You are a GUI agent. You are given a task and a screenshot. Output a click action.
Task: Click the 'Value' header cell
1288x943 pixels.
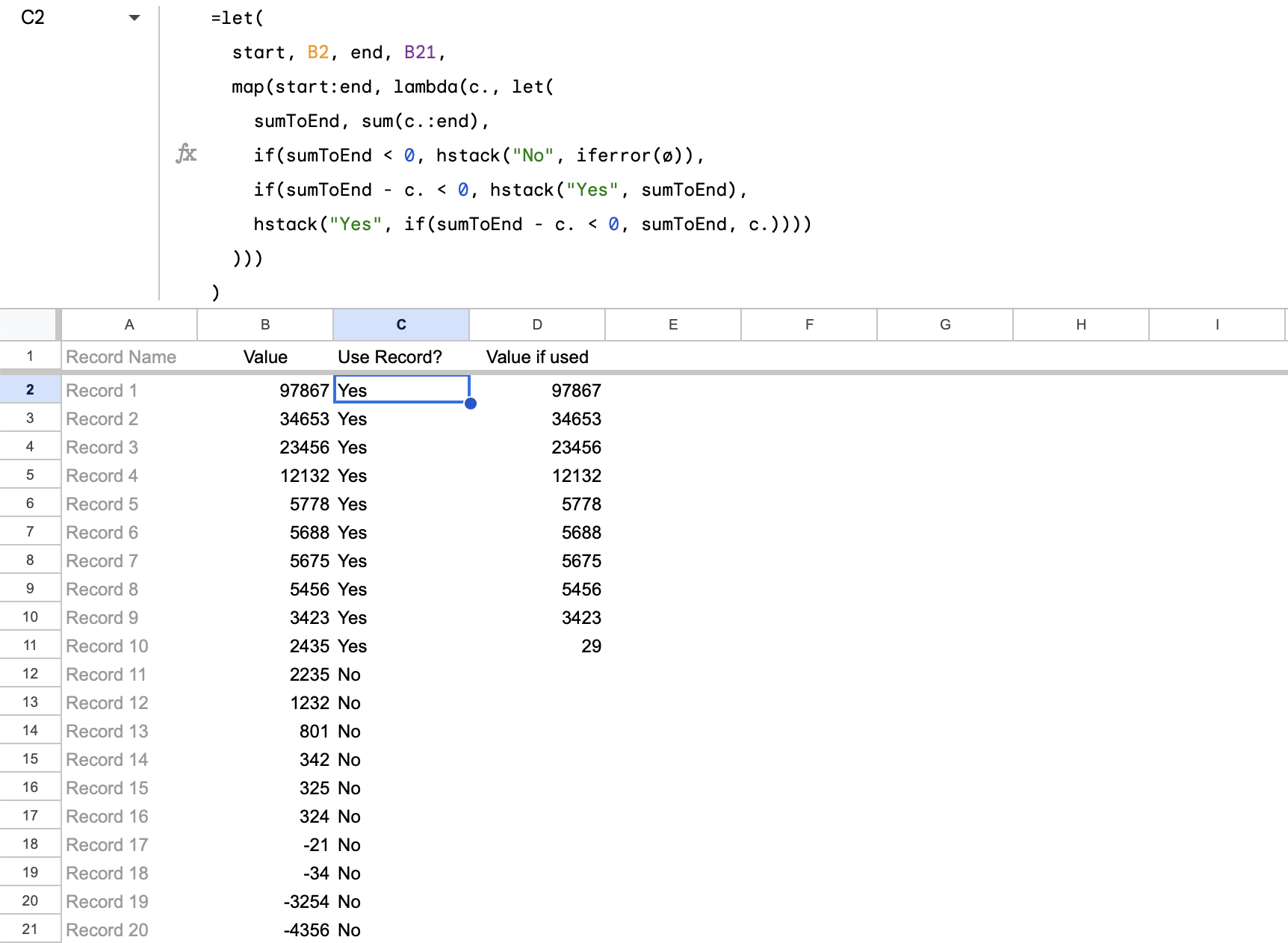tap(265, 356)
